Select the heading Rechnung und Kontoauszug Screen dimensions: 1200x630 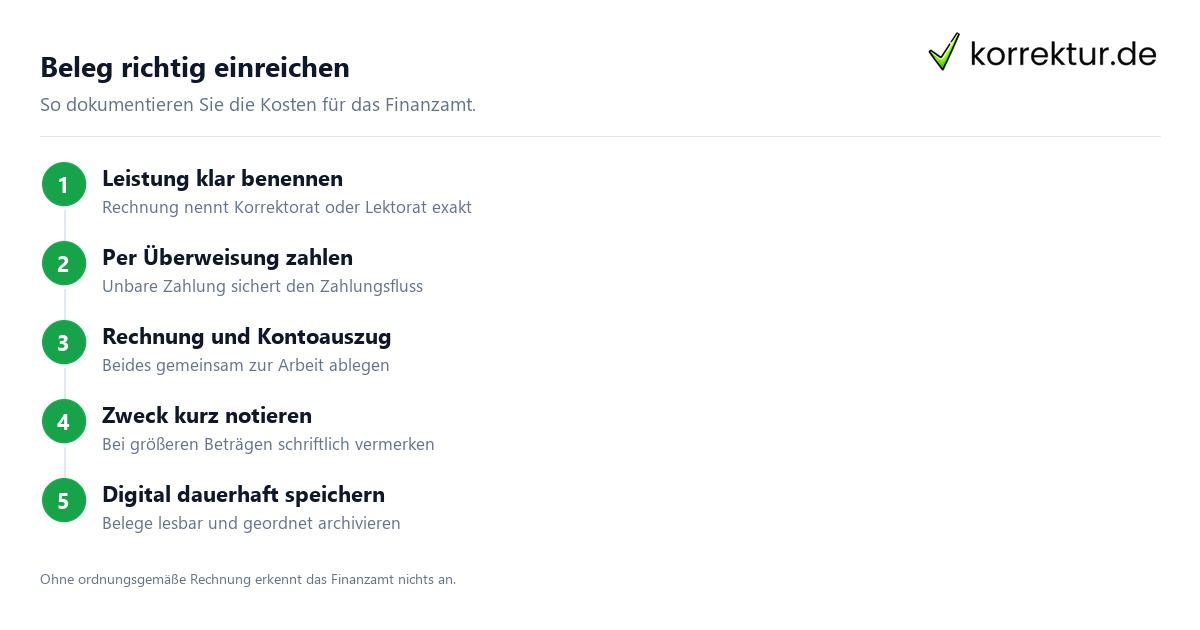(246, 337)
